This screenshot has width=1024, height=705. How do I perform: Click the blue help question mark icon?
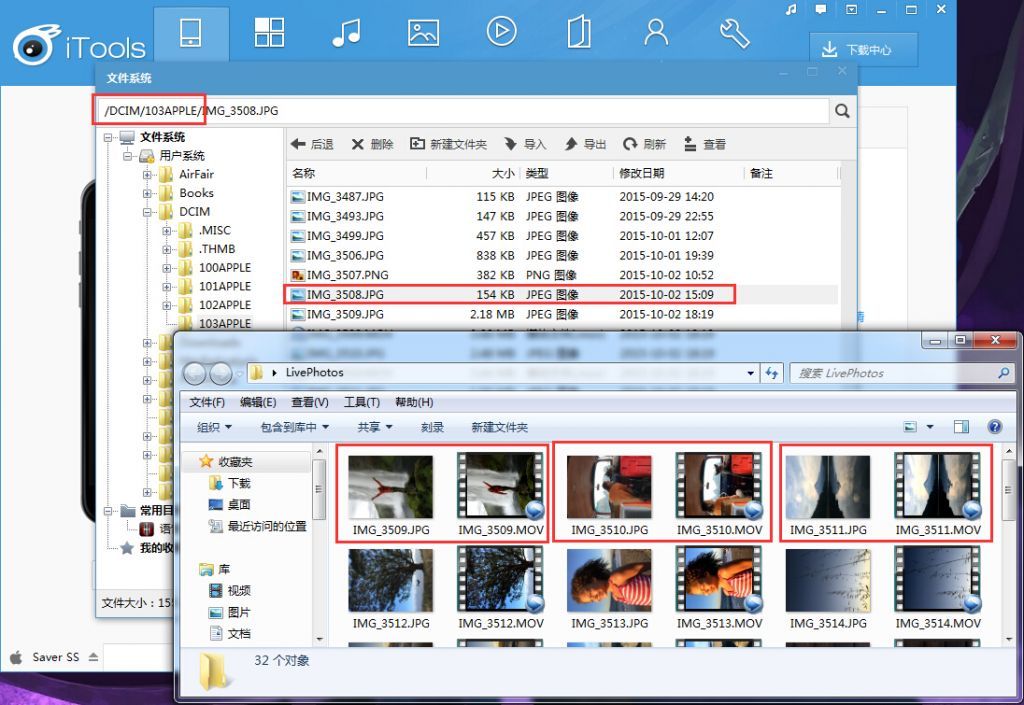(x=995, y=427)
